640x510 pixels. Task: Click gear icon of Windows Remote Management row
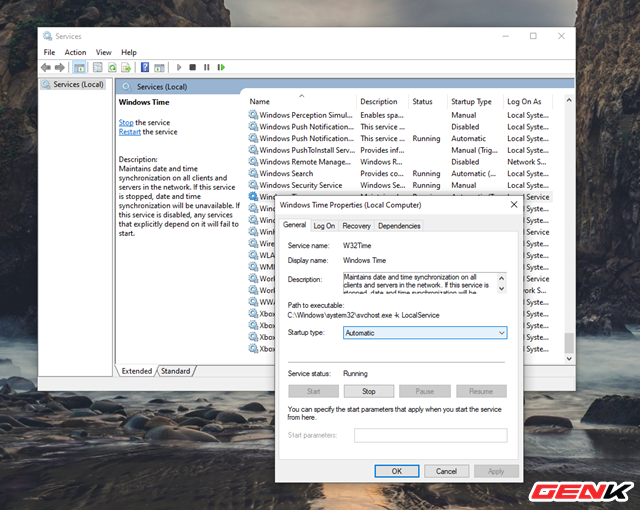point(253,162)
